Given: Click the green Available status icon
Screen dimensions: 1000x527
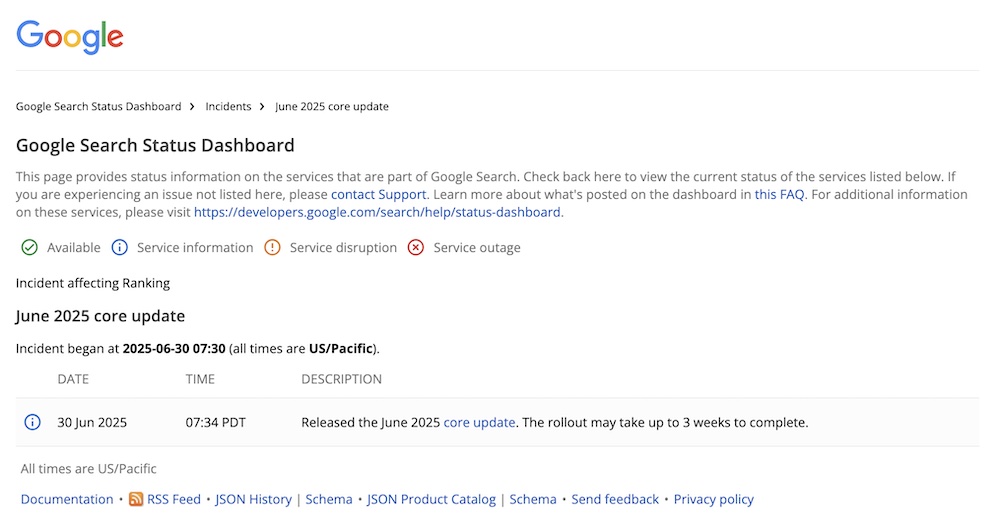Looking at the screenshot, I should (x=29, y=248).
